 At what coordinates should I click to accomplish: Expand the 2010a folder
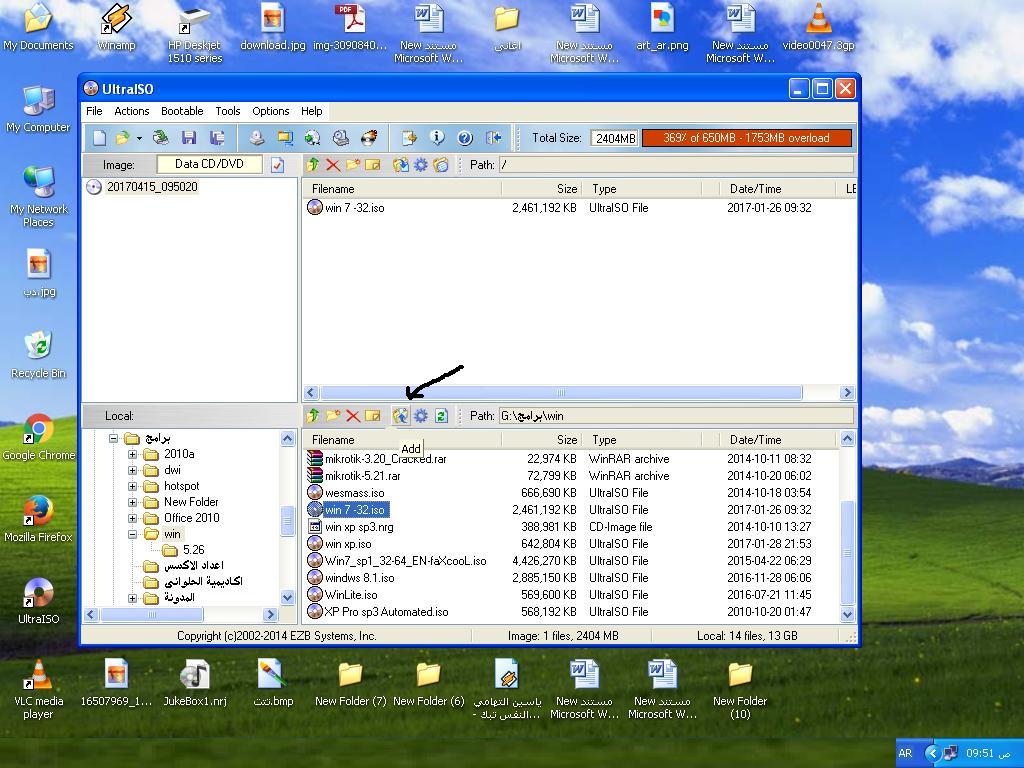(133, 454)
